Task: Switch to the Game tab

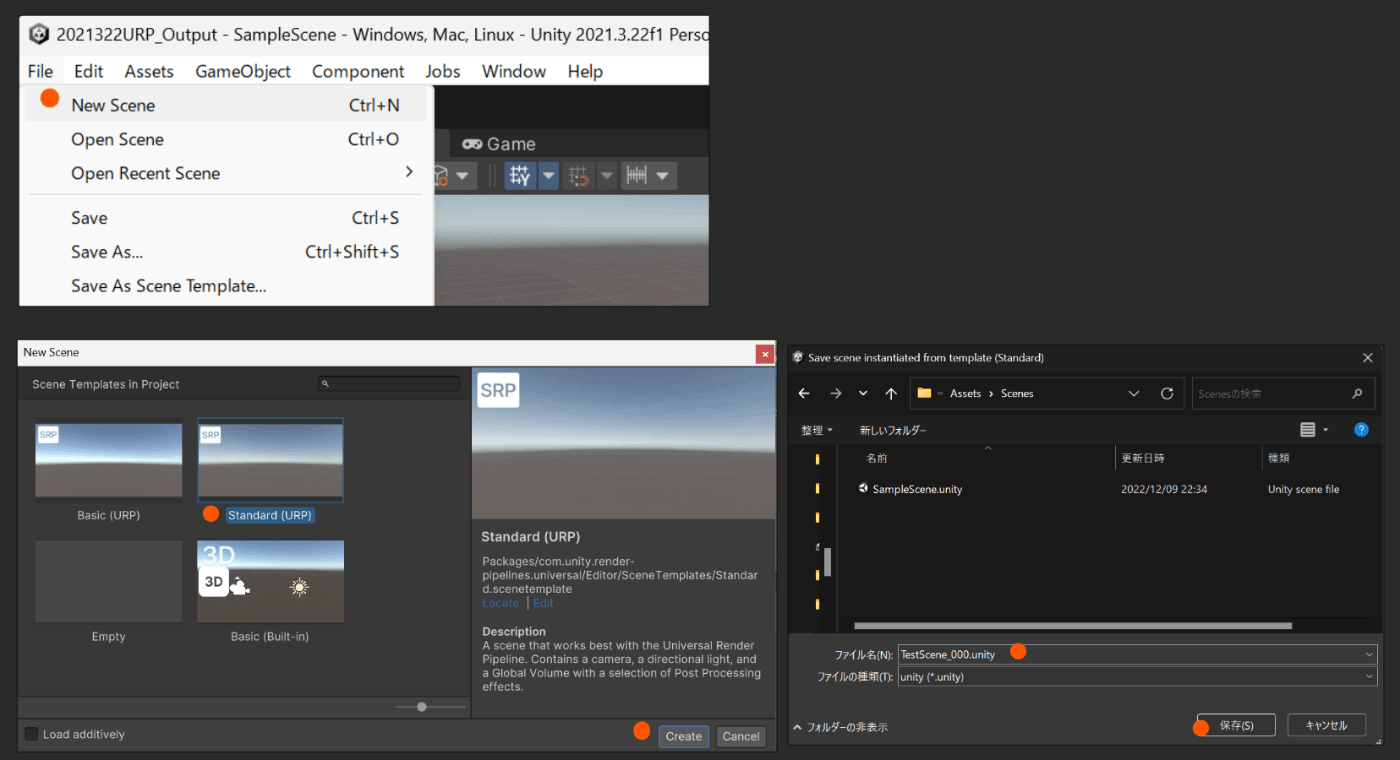Action: [499, 144]
